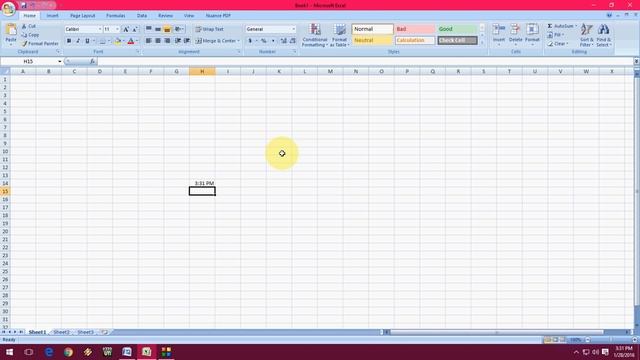Image resolution: width=640 pixels, height=360 pixels.
Task: Toggle Italic formatting
Action: pyautogui.click(x=78, y=41)
